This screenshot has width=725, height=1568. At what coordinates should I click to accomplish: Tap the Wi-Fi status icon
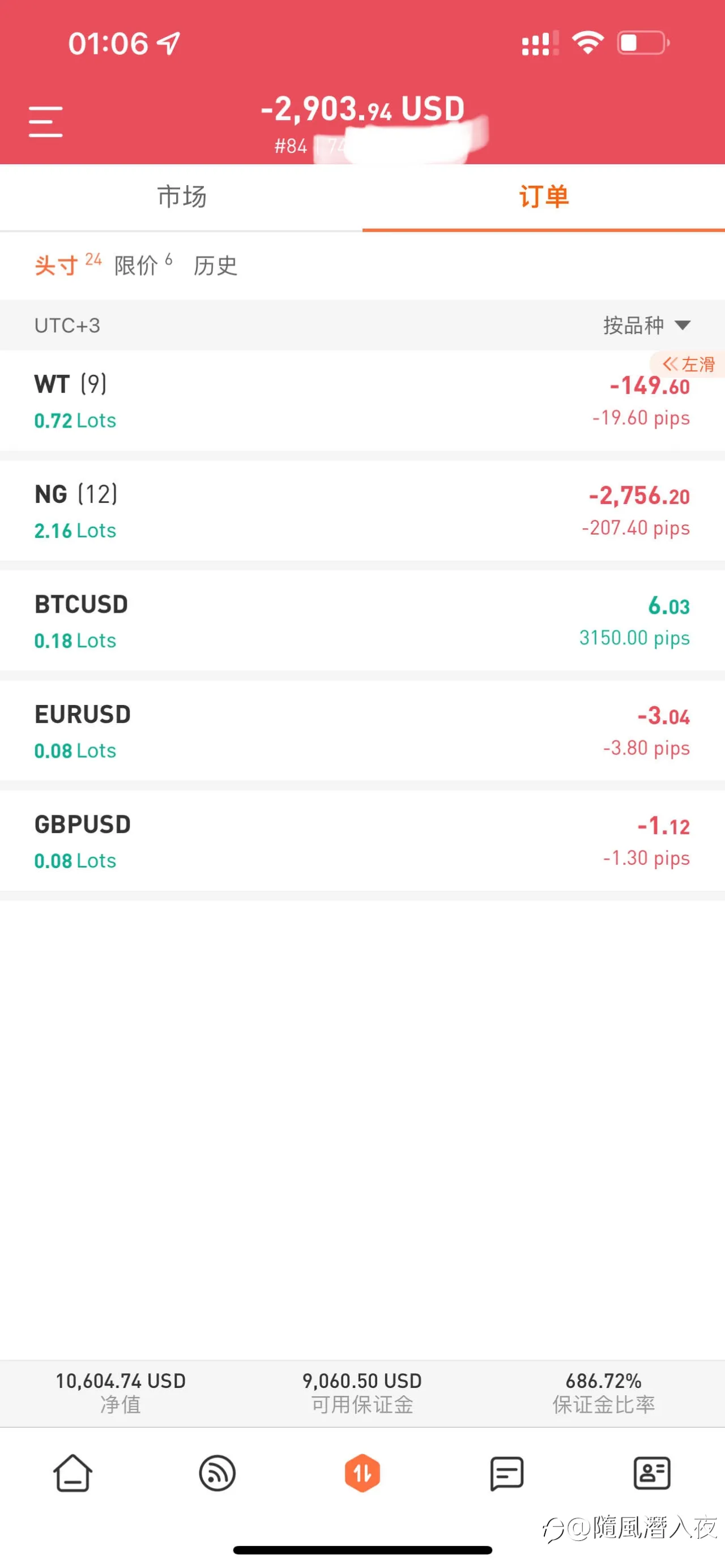(587, 42)
